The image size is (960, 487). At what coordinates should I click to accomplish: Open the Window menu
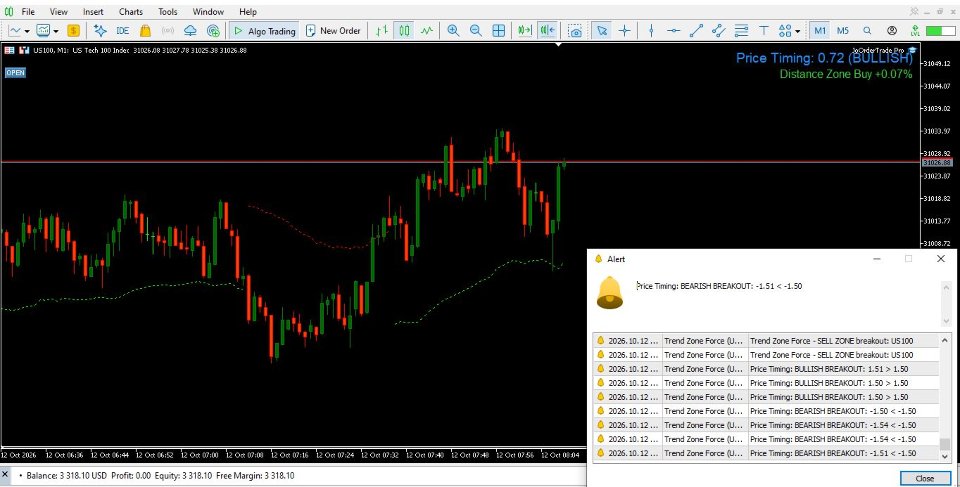point(208,12)
